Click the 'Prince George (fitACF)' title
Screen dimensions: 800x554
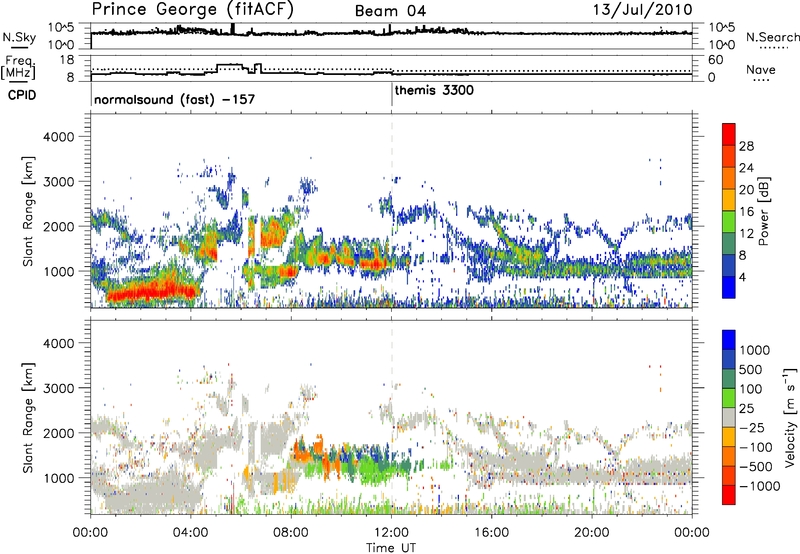pyautogui.click(x=193, y=10)
